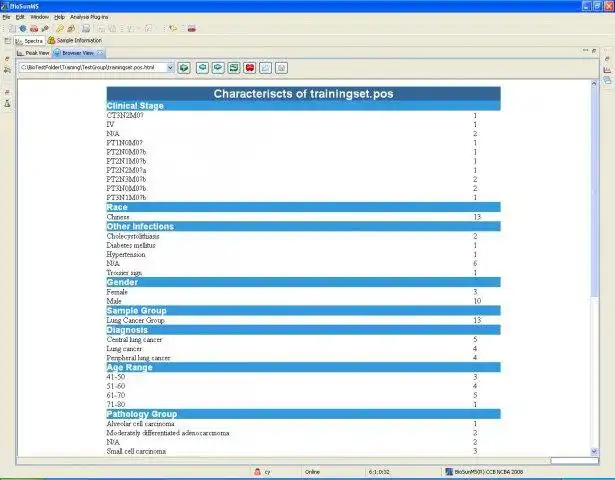Image resolution: width=615 pixels, height=480 pixels.
Task: Click the 'Characteriscts of trainingset.pos' title
Action: point(303,94)
